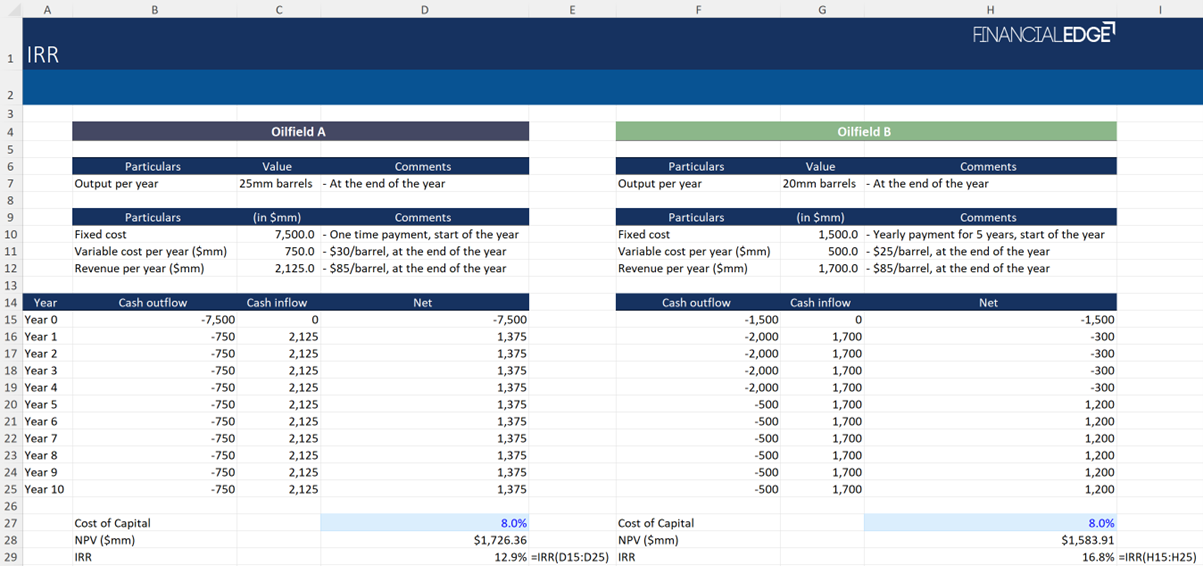Click Oilfield B's 1,500.0 fixed cost value

click(x=838, y=234)
